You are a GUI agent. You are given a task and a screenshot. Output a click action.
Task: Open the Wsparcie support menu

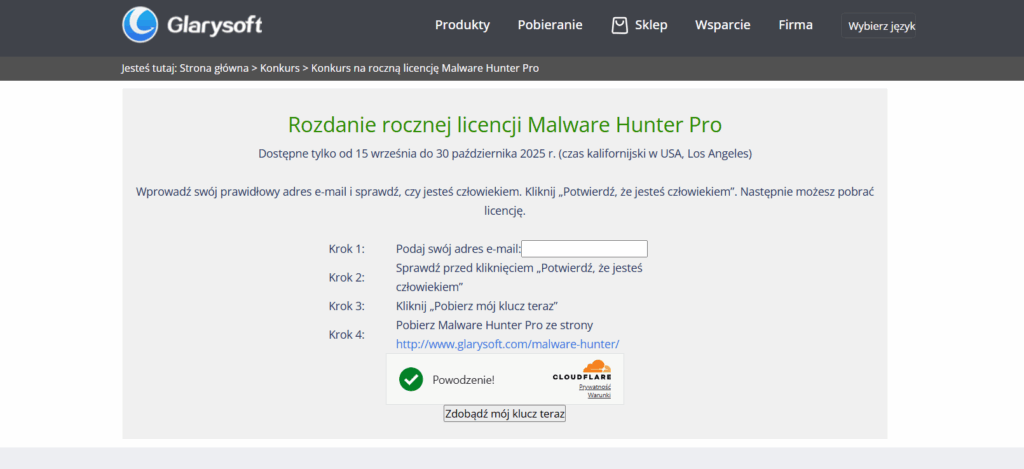723,25
